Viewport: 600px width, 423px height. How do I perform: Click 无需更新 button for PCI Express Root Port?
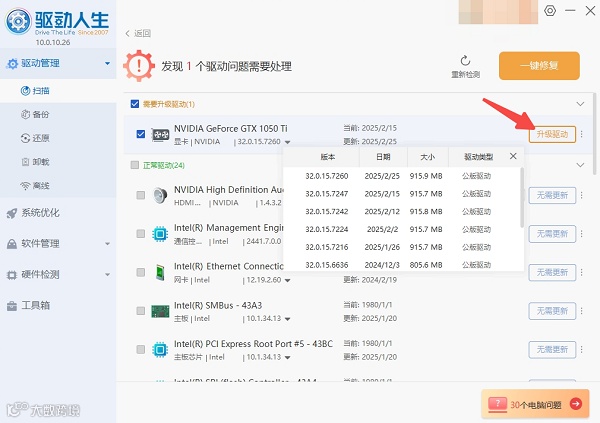(x=552, y=350)
